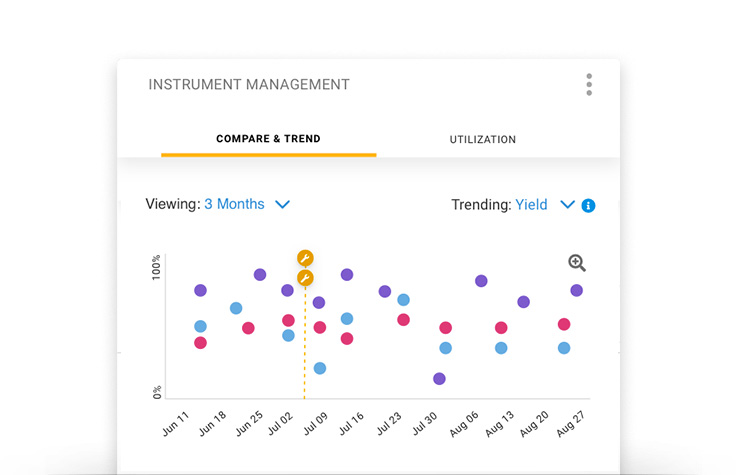The width and height of the screenshot is (736, 475).
Task: Click the magnifier zoom icon on chart
Action: click(x=577, y=263)
